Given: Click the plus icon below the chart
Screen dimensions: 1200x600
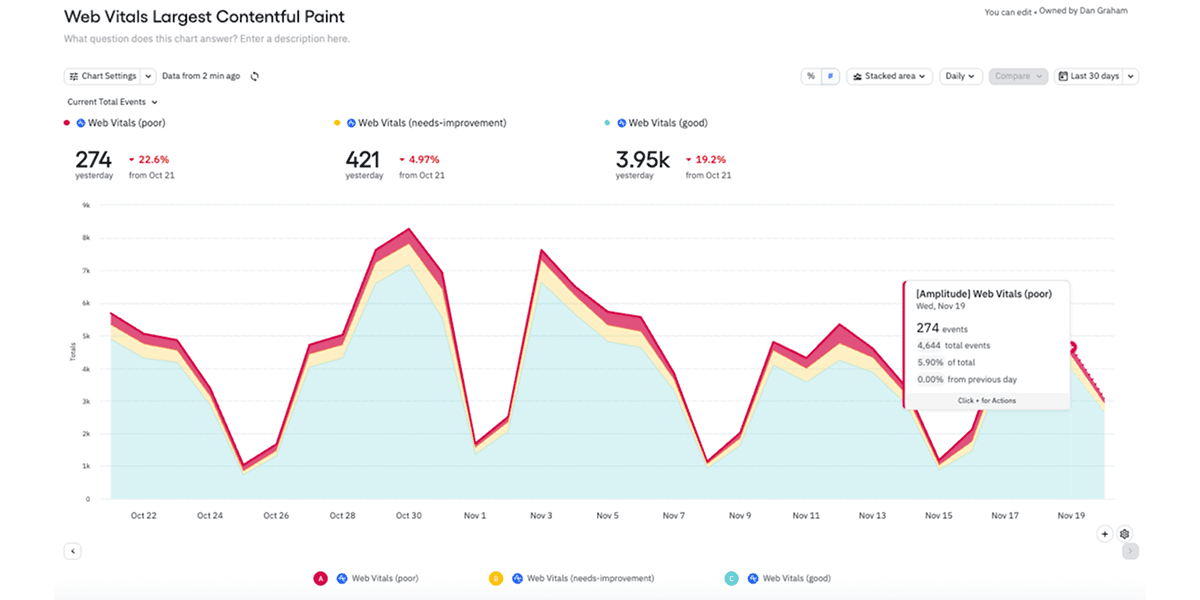Looking at the screenshot, I should tap(1105, 534).
